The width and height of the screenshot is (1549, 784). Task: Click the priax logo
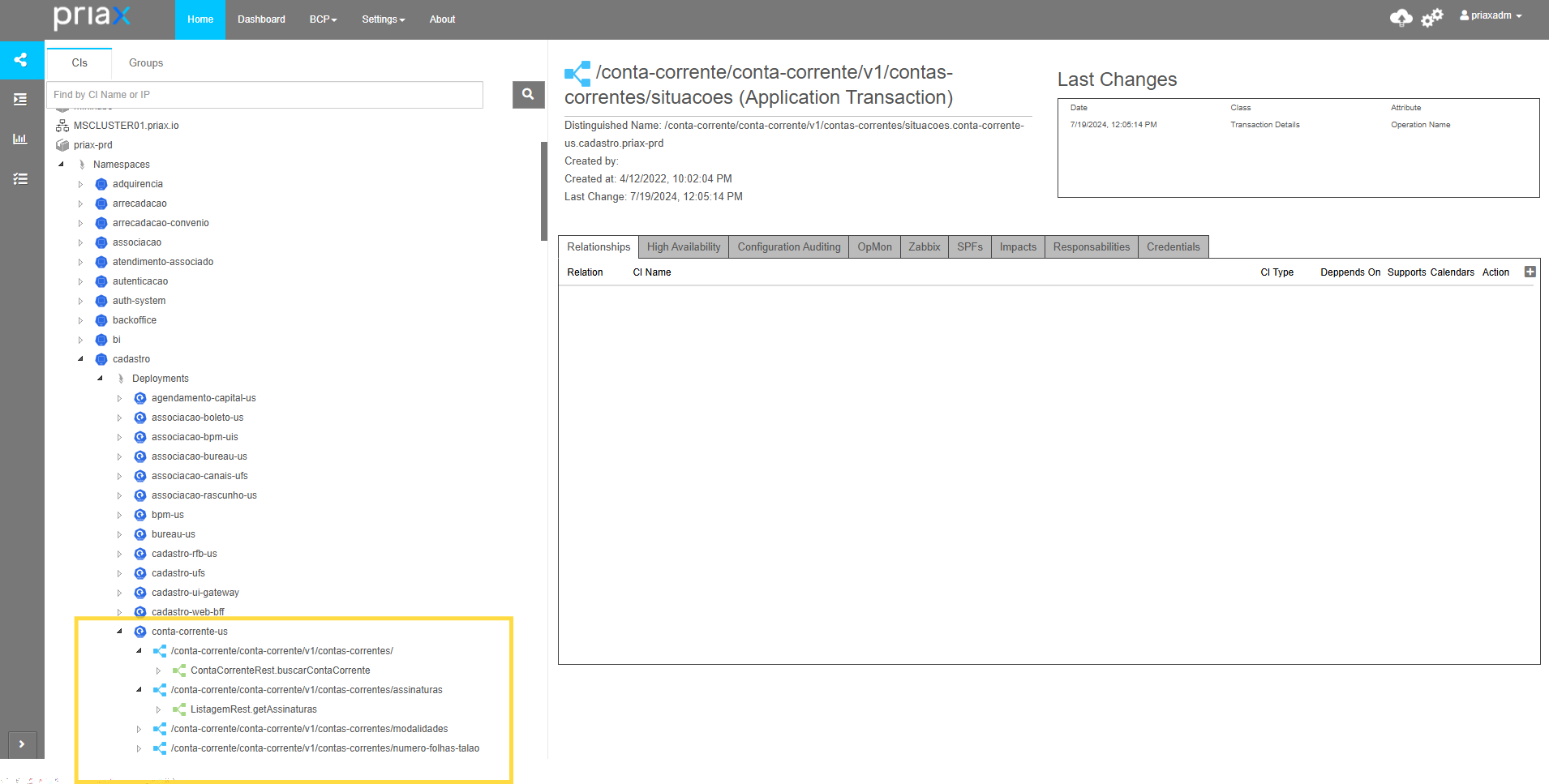(92, 16)
